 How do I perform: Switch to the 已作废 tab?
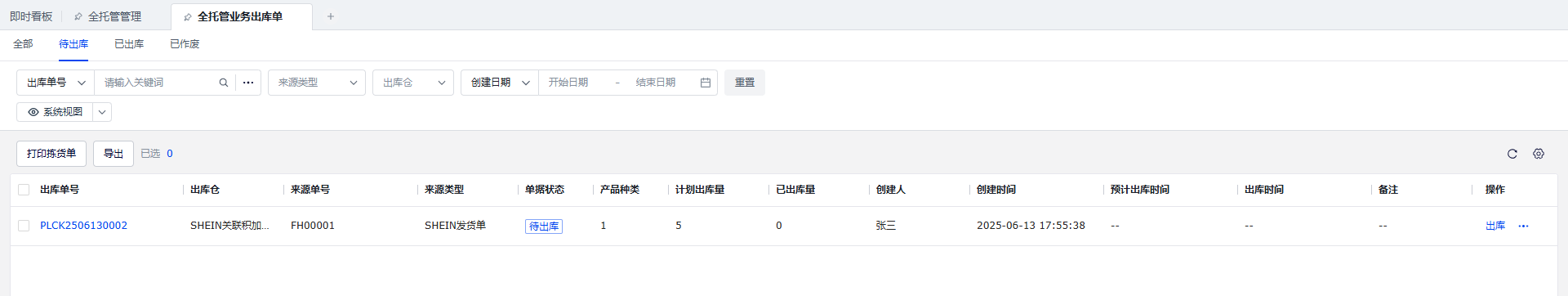click(185, 44)
